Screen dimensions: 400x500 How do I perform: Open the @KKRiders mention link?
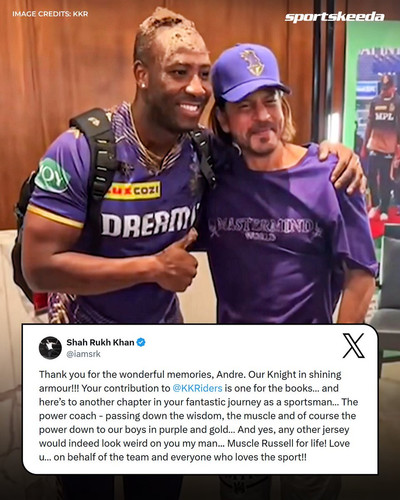click(x=198, y=388)
